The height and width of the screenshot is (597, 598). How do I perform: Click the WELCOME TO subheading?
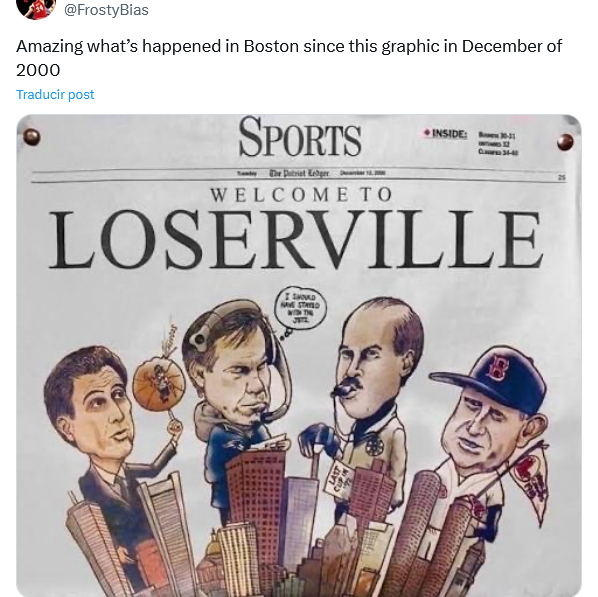[301, 195]
